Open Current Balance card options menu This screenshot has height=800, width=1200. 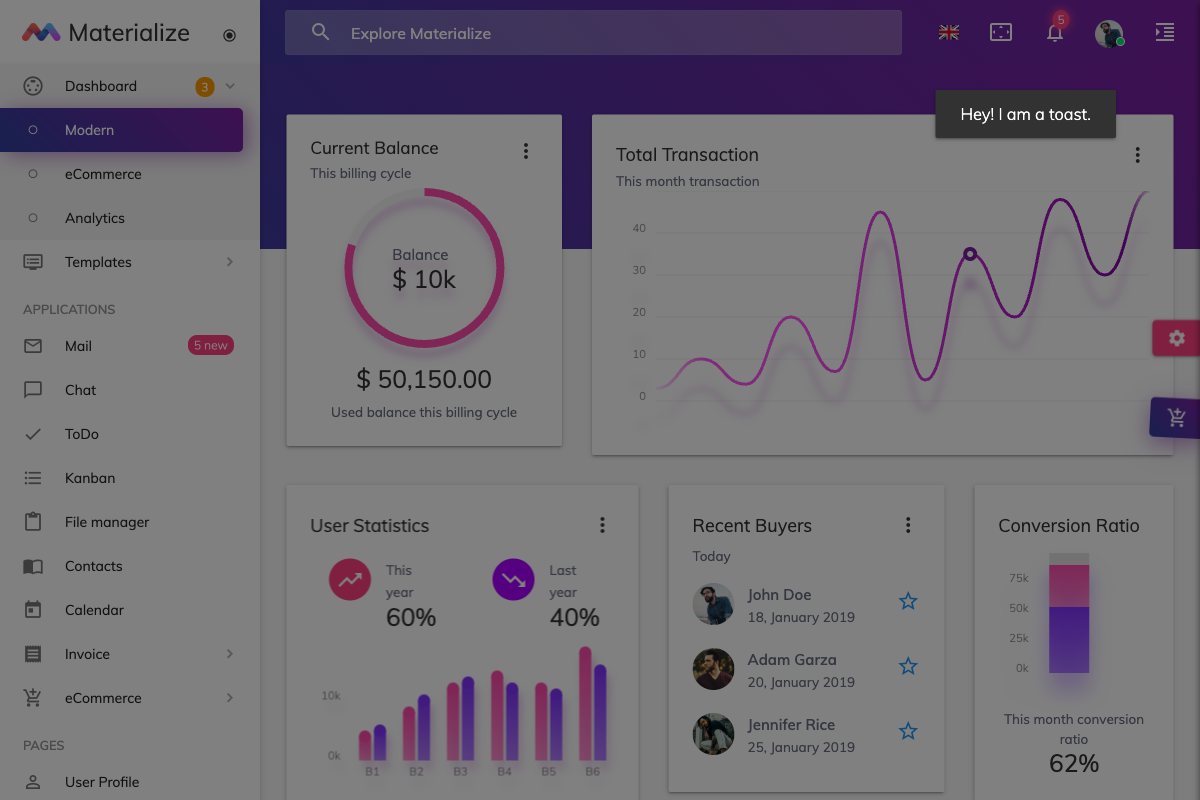[526, 151]
